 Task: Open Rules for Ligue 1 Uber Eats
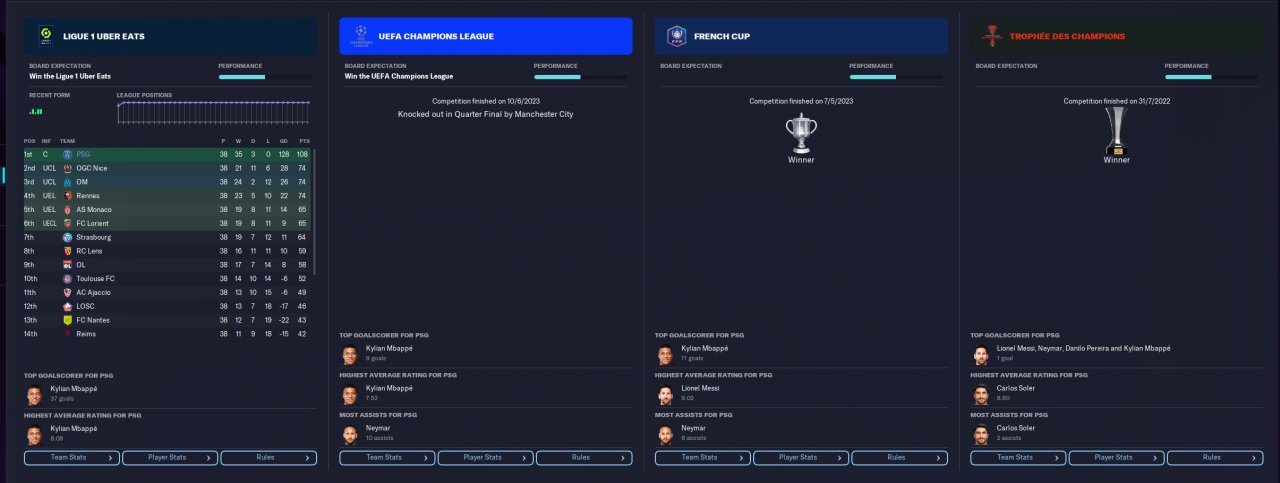268,458
